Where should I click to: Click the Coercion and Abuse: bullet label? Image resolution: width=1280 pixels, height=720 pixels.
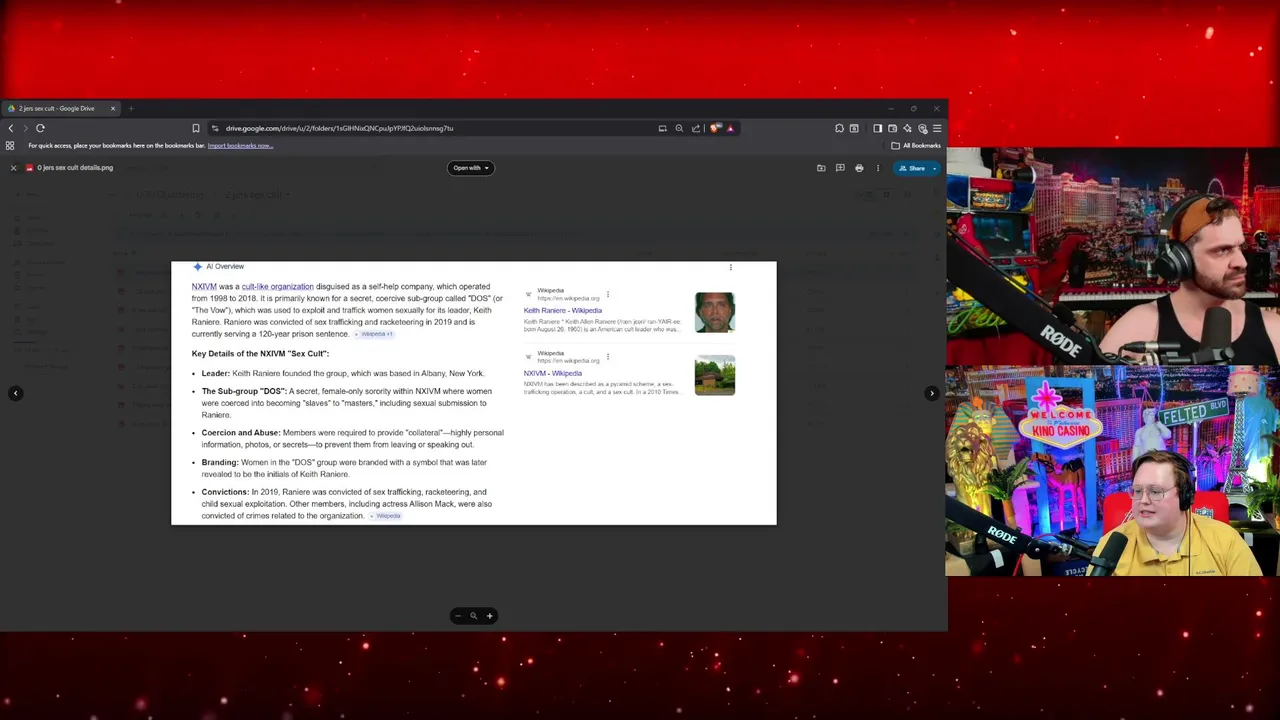point(241,433)
